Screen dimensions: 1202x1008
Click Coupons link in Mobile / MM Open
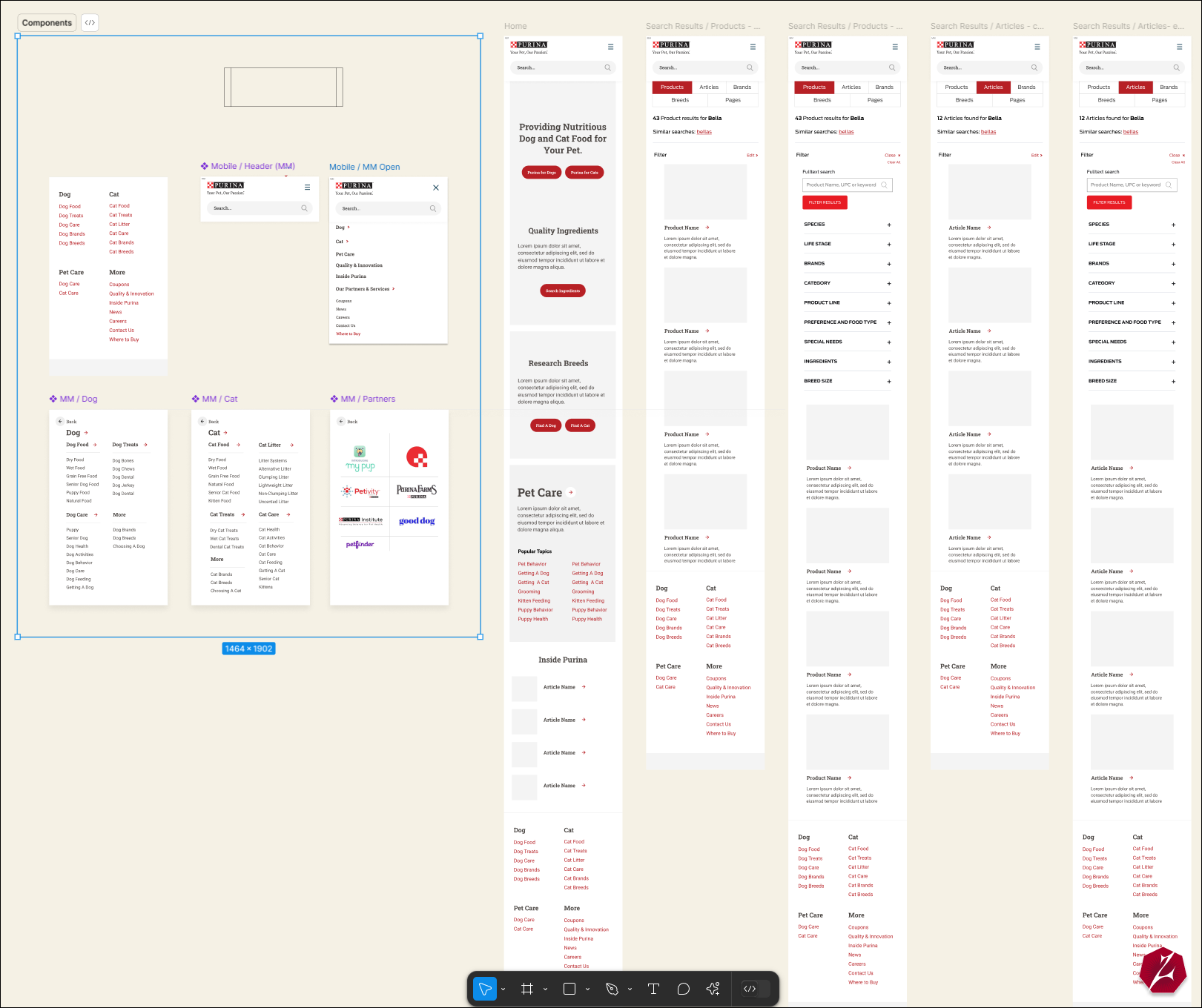click(x=343, y=301)
